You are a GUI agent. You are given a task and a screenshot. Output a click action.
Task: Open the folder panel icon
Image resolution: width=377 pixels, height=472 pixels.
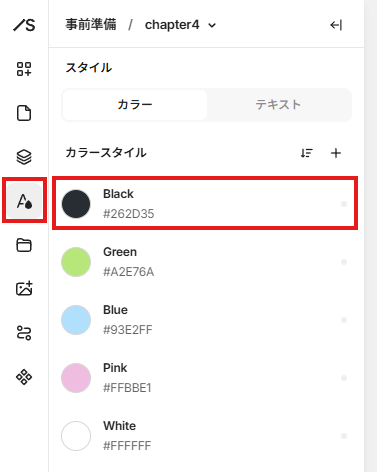[24, 245]
